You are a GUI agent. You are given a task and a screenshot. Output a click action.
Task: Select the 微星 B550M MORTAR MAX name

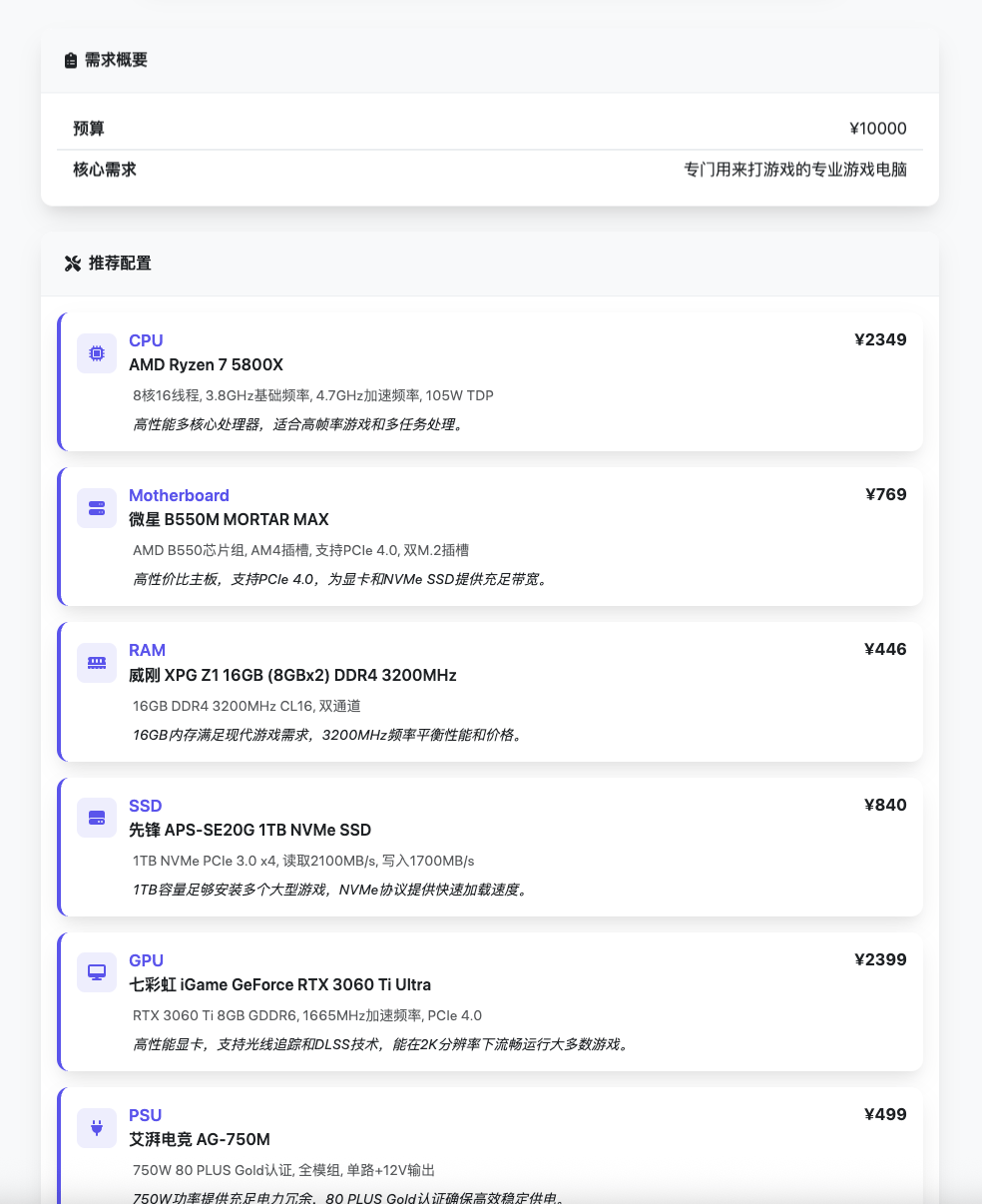pyautogui.click(x=229, y=520)
